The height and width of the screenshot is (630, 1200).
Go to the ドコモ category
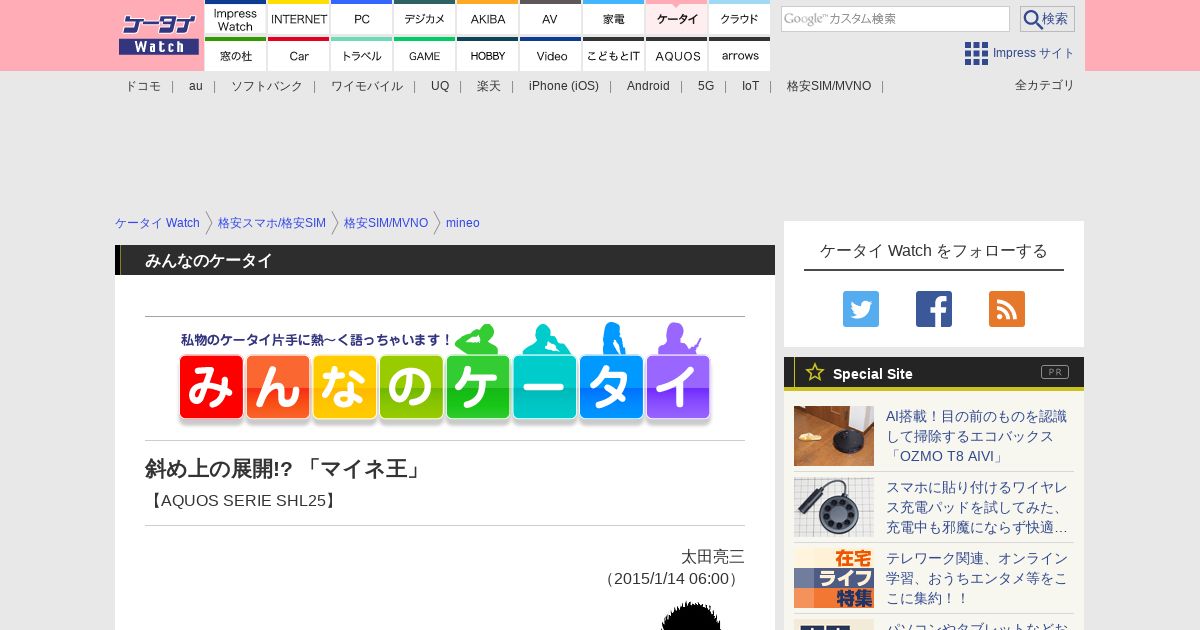coord(143,86)
